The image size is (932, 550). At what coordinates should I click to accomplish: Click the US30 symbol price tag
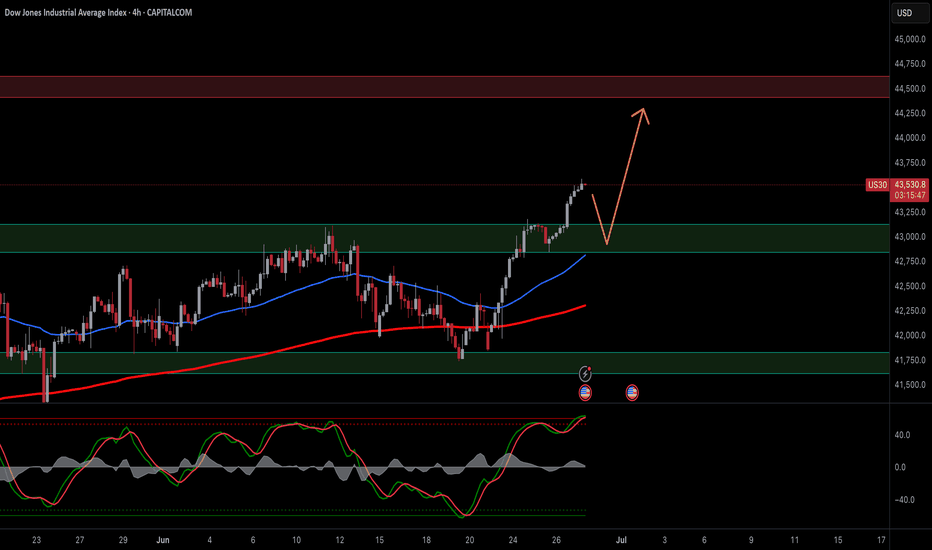point(877,185)
